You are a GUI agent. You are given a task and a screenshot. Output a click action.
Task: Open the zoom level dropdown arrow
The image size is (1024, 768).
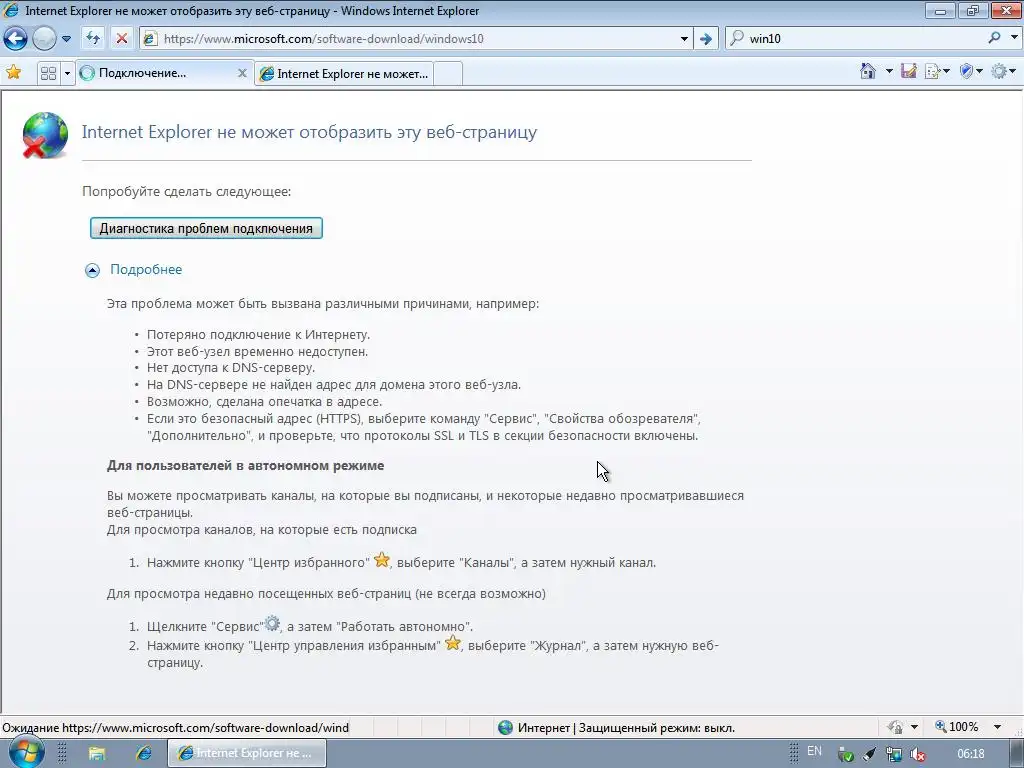coord(997,727)
